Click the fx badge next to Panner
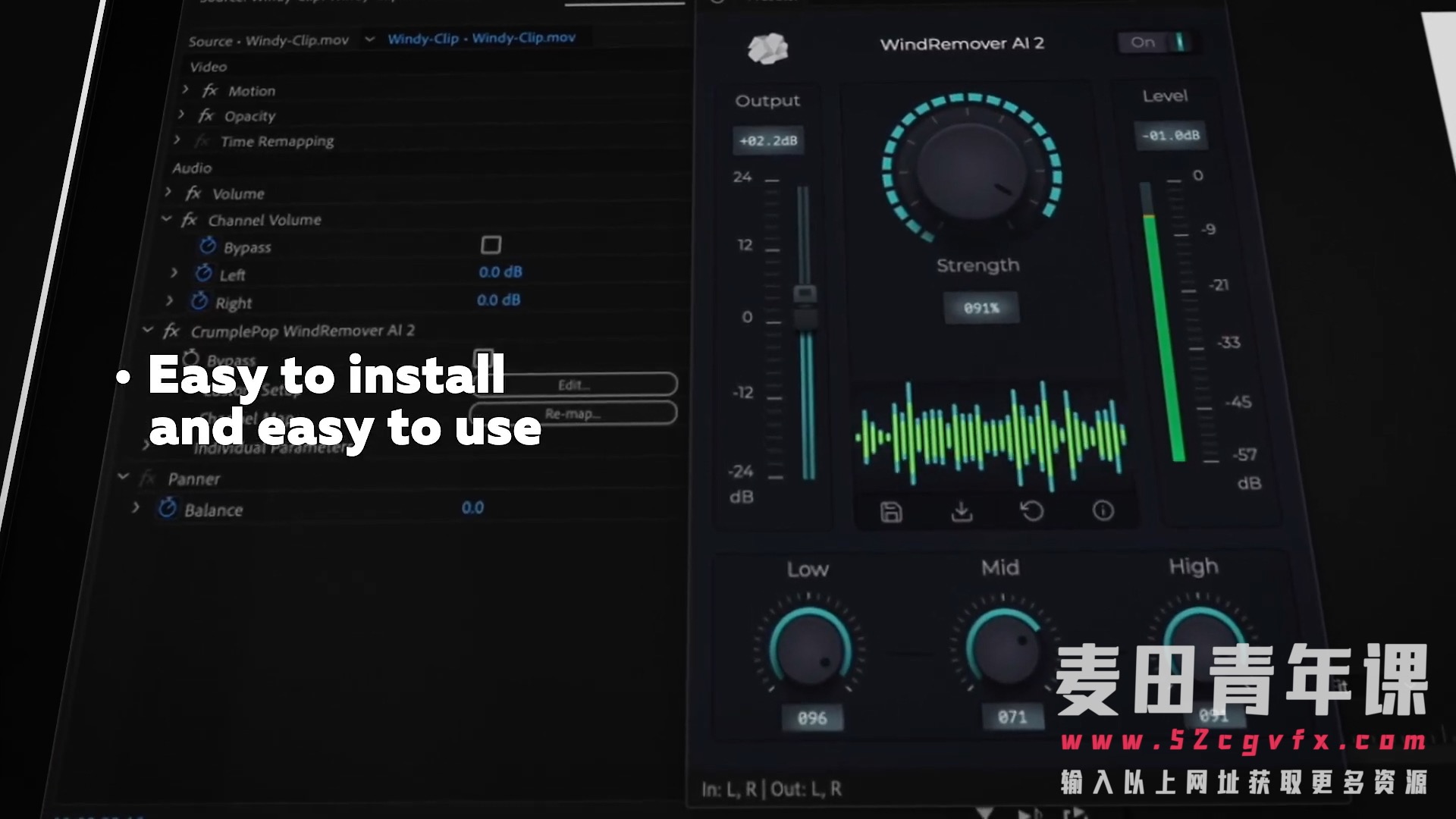Image resolution: width=1456 pixels, height=819 pixels. pyautogui.click(x=149, y=479)
